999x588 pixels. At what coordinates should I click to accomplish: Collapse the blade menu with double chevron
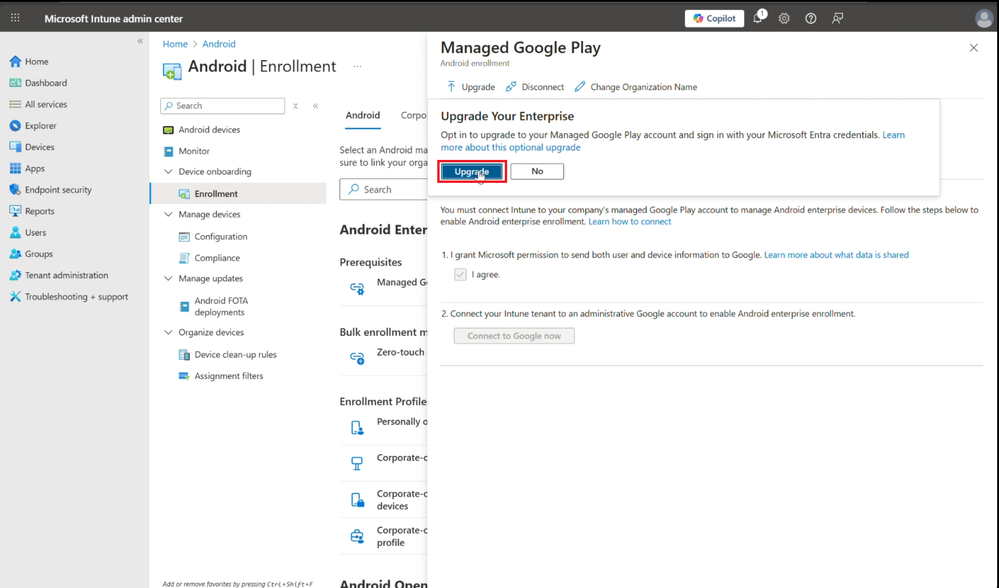pyautogui.click(x=315, y=106)
